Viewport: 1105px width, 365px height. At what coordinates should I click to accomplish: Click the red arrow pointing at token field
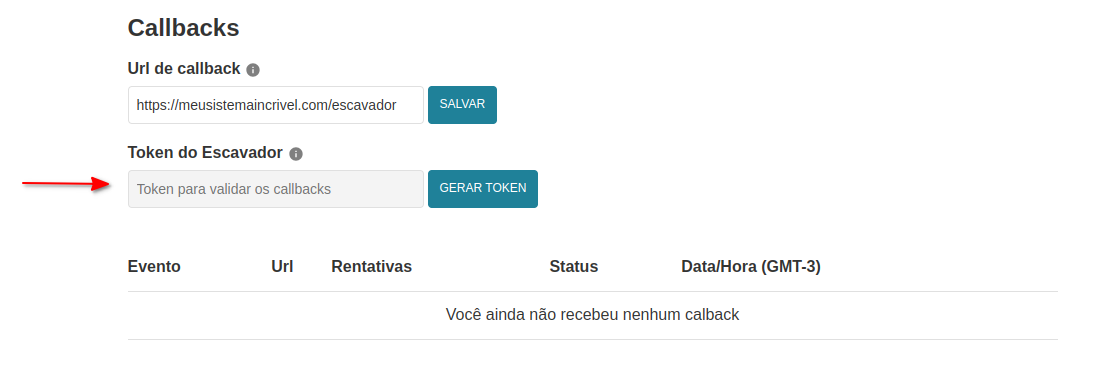tap(66, 184)
